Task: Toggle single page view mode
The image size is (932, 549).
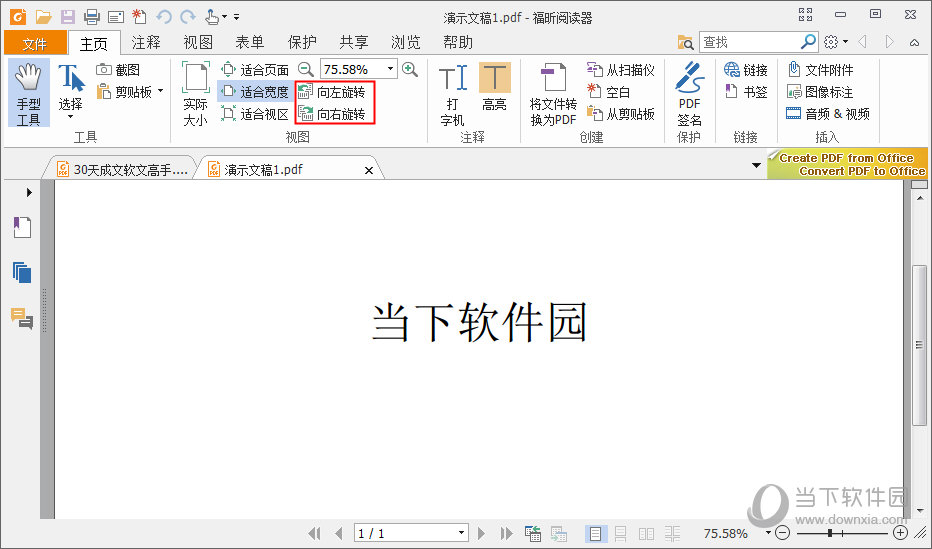Action: pos(595,534)
